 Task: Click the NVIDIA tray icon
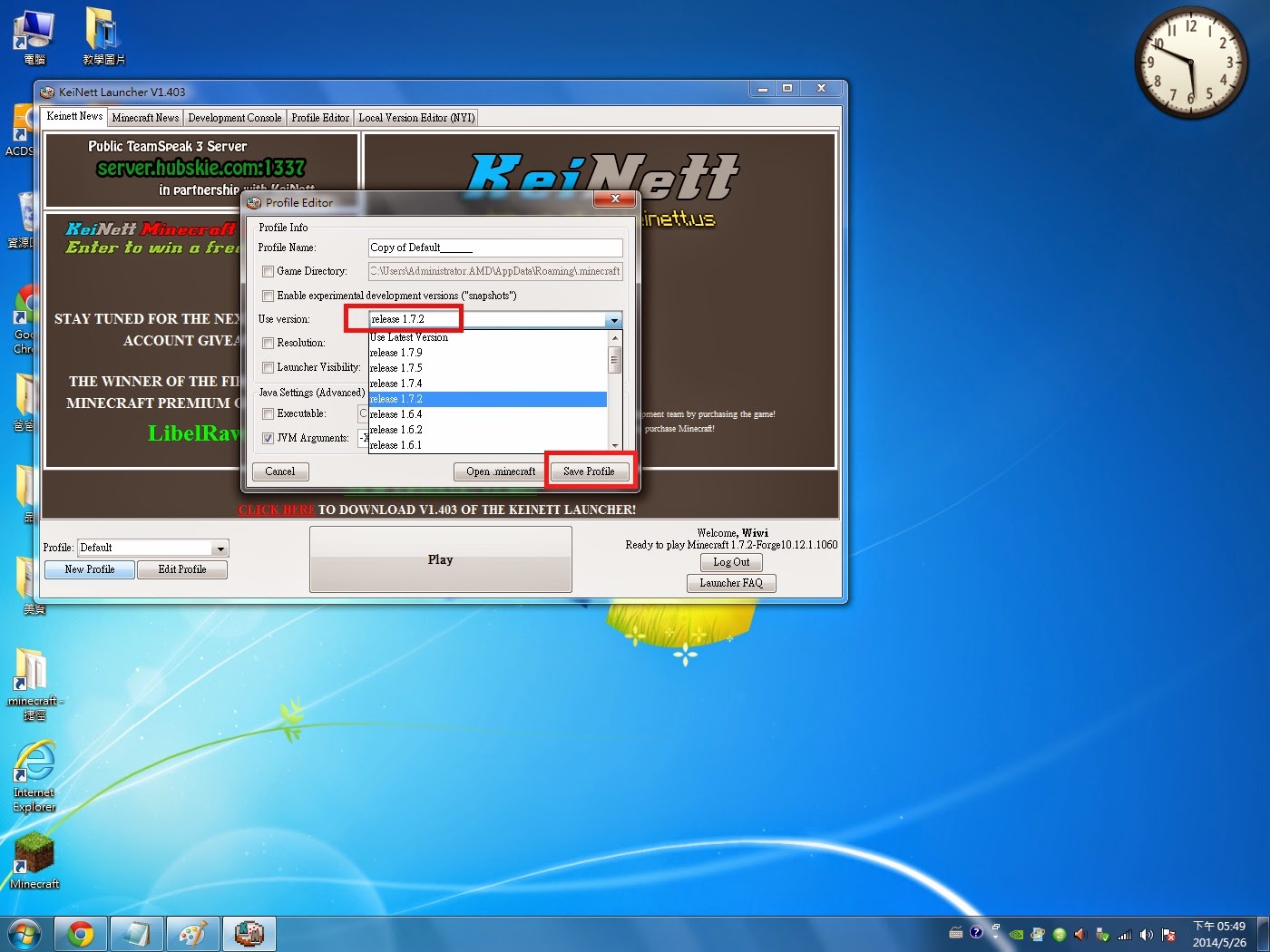pyautogui.click(x=1017, y=934)
